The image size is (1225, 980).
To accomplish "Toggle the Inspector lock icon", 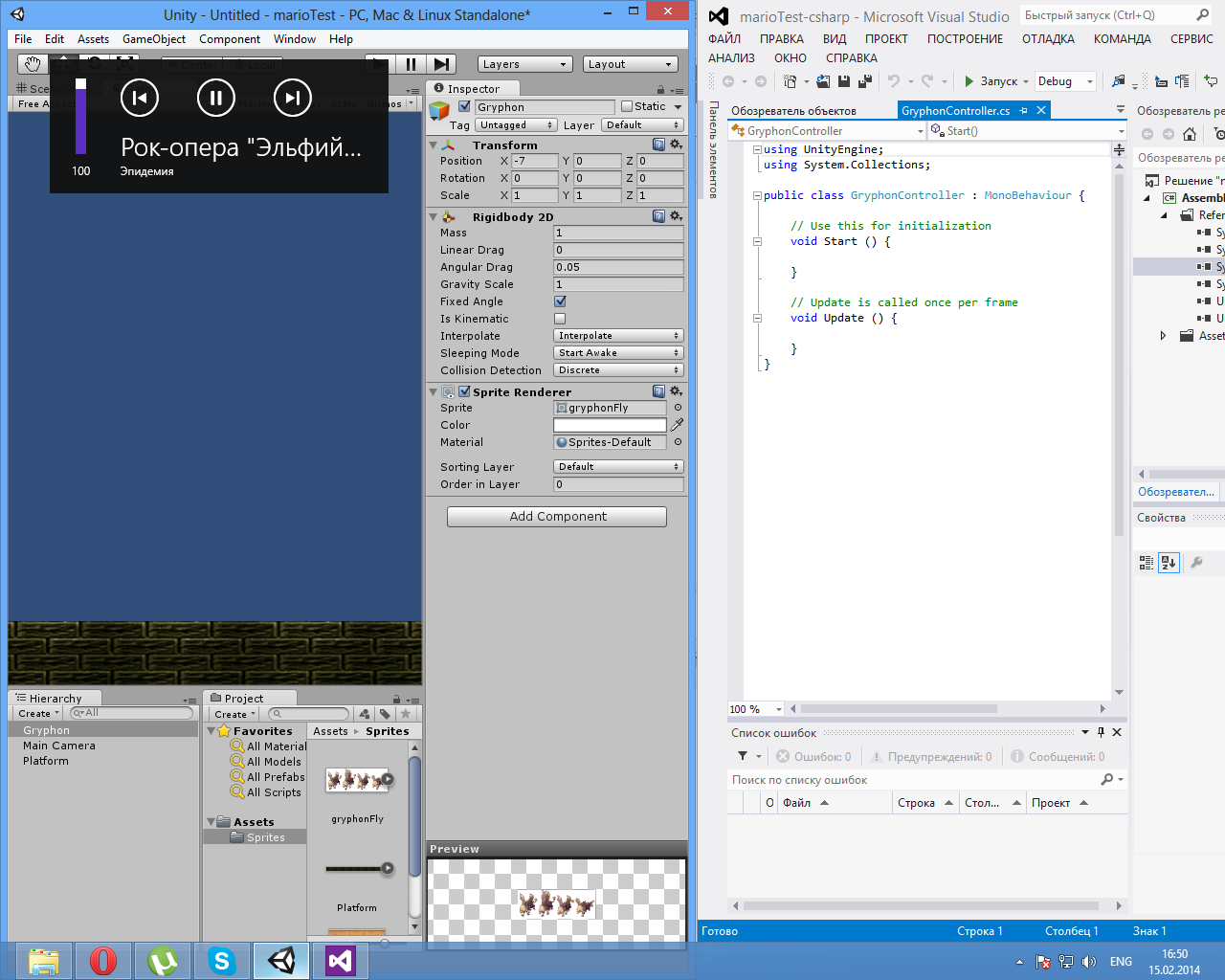I will 661,88.
